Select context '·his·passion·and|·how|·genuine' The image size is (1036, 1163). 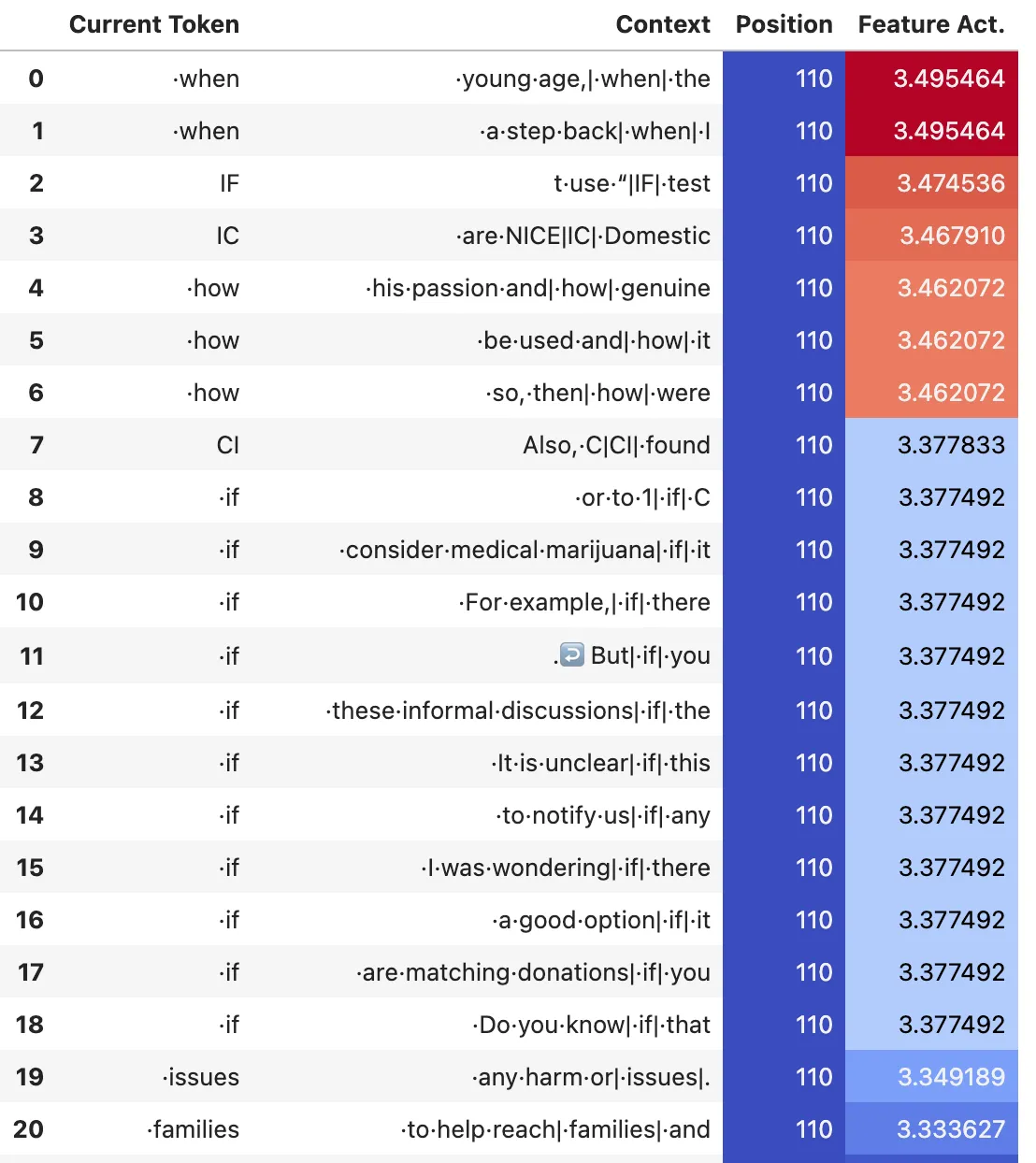coord(538,288)
